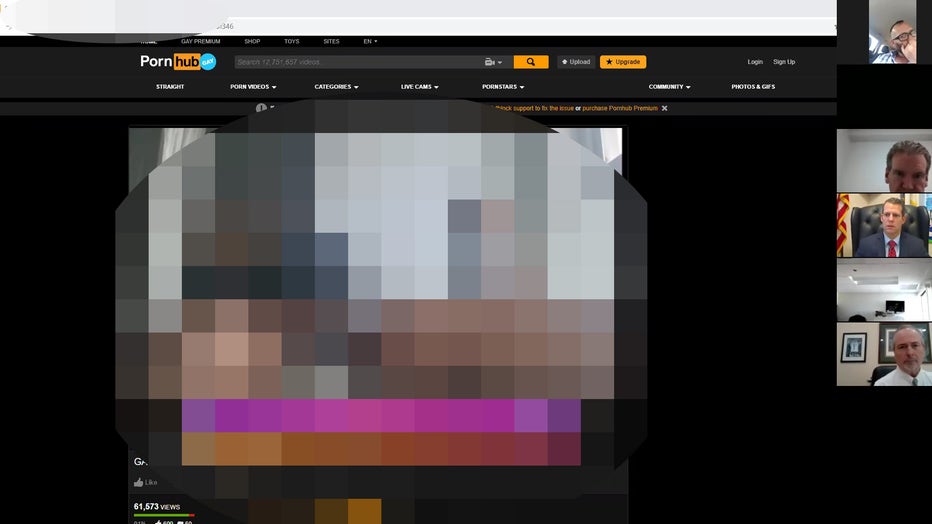Open the EN language dropdown
Screen dimensions: 932x524
(370, 42)
